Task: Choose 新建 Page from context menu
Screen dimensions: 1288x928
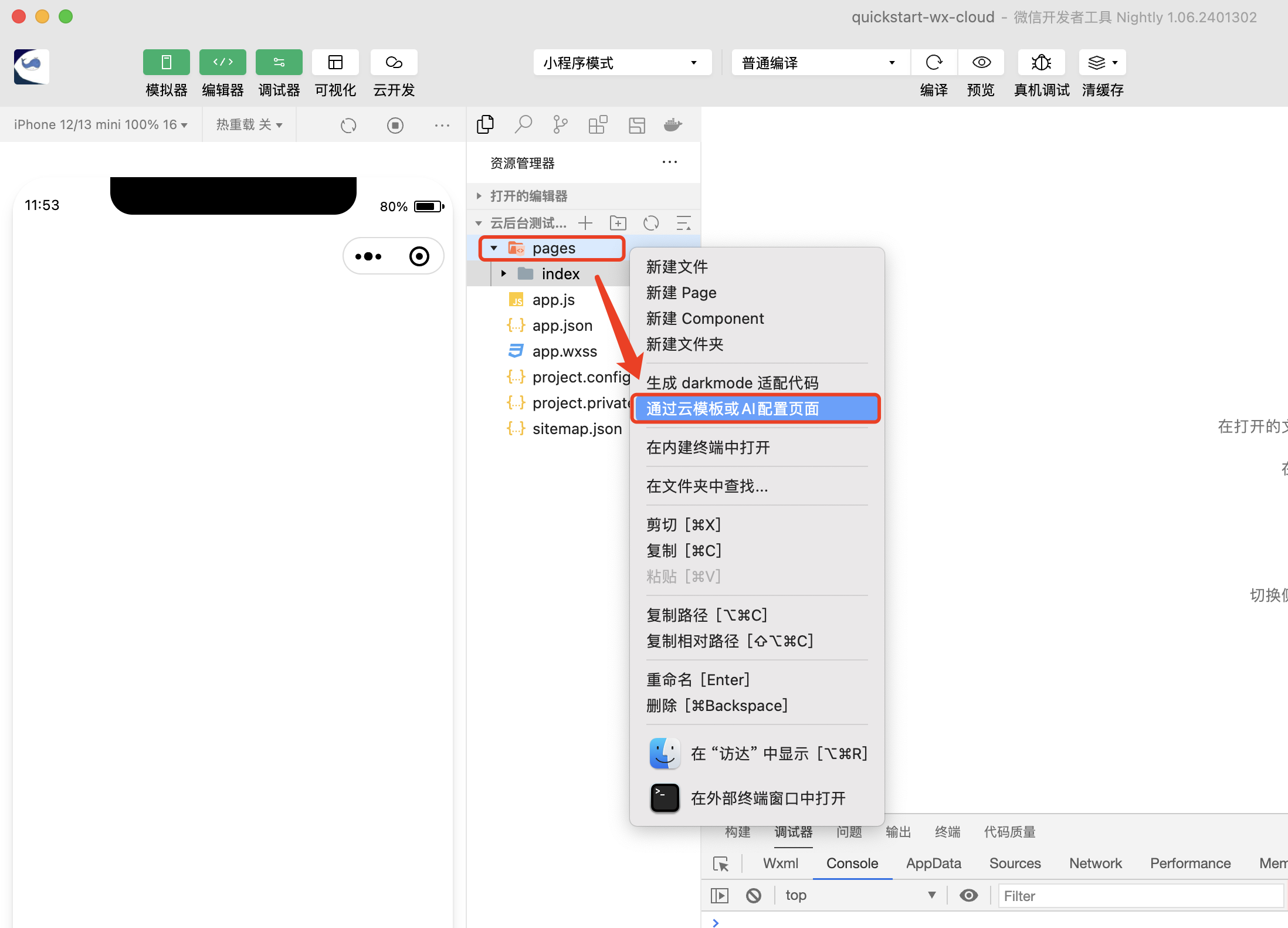Action: click(681, 292)
